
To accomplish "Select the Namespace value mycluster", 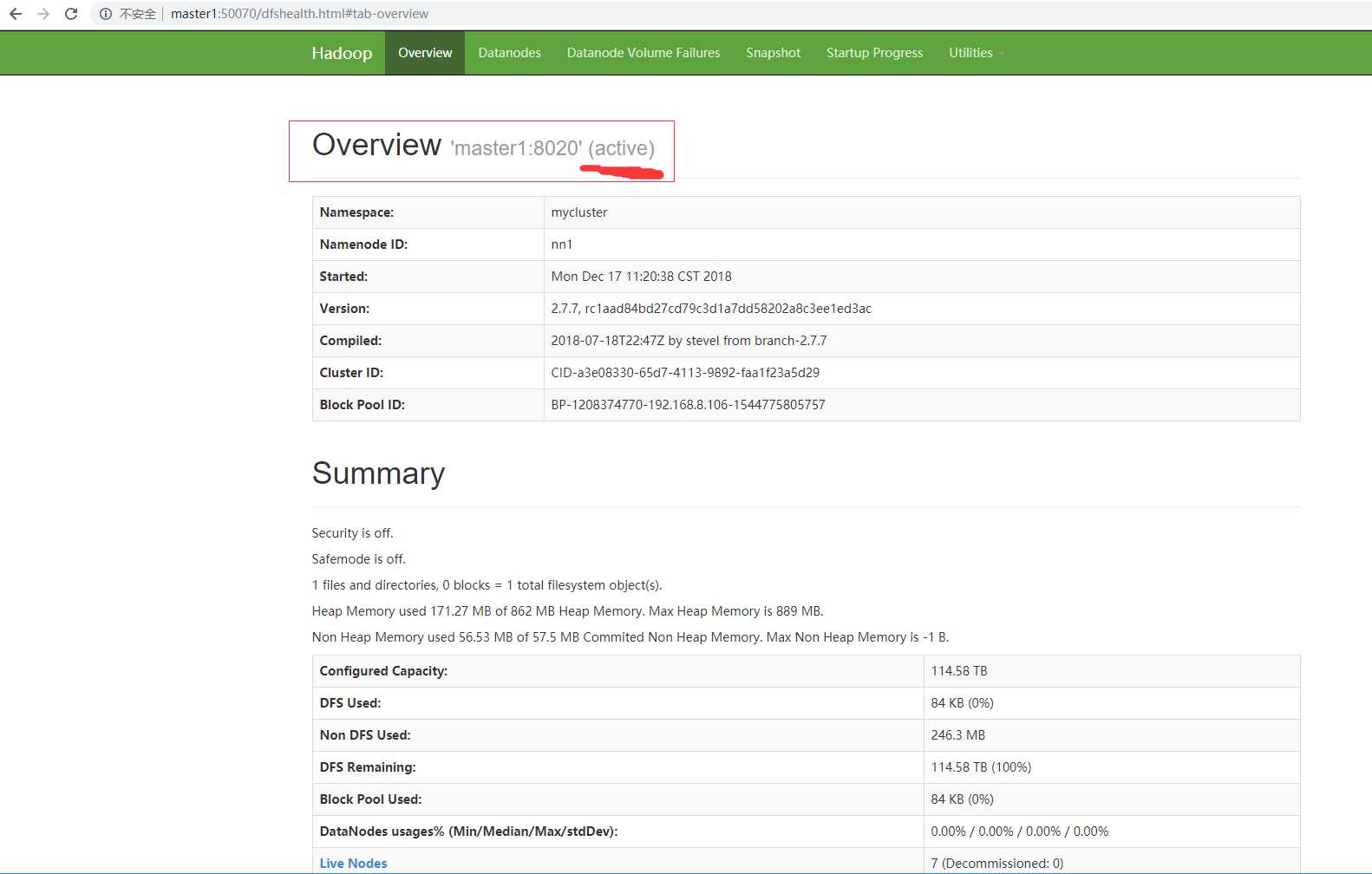I will pyautogui.click(x=579, y=212).
